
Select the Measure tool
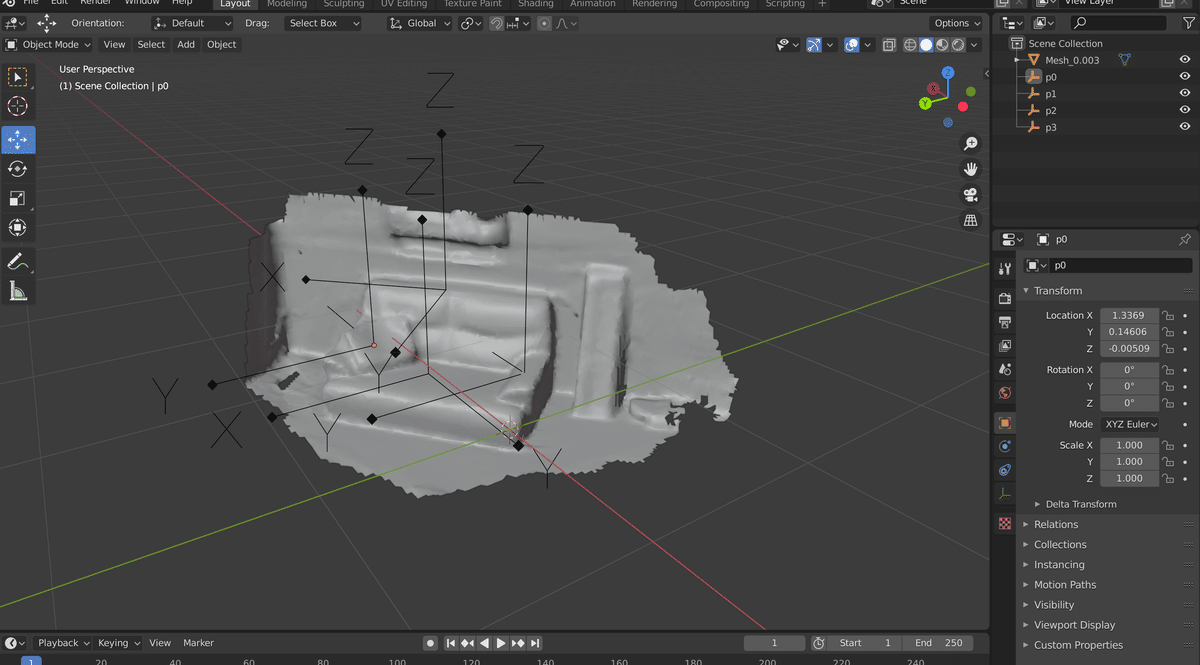tap(18, 291)
